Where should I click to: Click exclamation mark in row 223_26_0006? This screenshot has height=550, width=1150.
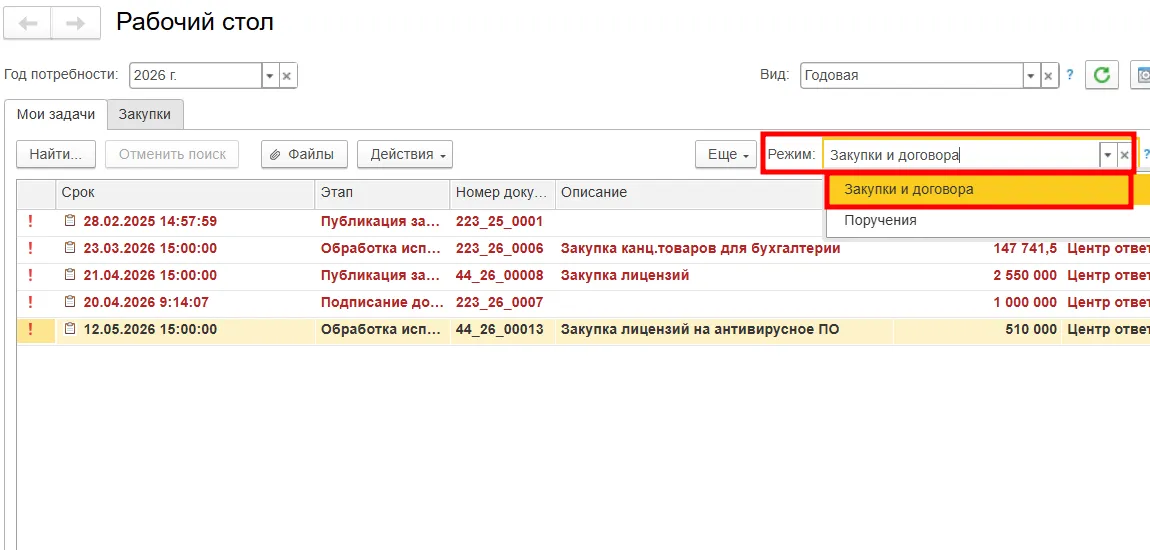[x=30, y=249]
